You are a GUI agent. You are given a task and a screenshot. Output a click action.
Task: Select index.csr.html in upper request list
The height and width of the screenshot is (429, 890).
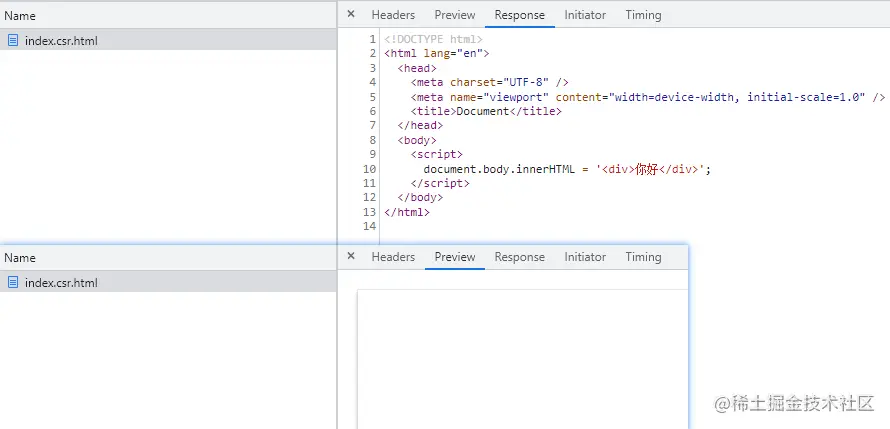[x=168, y=40]
